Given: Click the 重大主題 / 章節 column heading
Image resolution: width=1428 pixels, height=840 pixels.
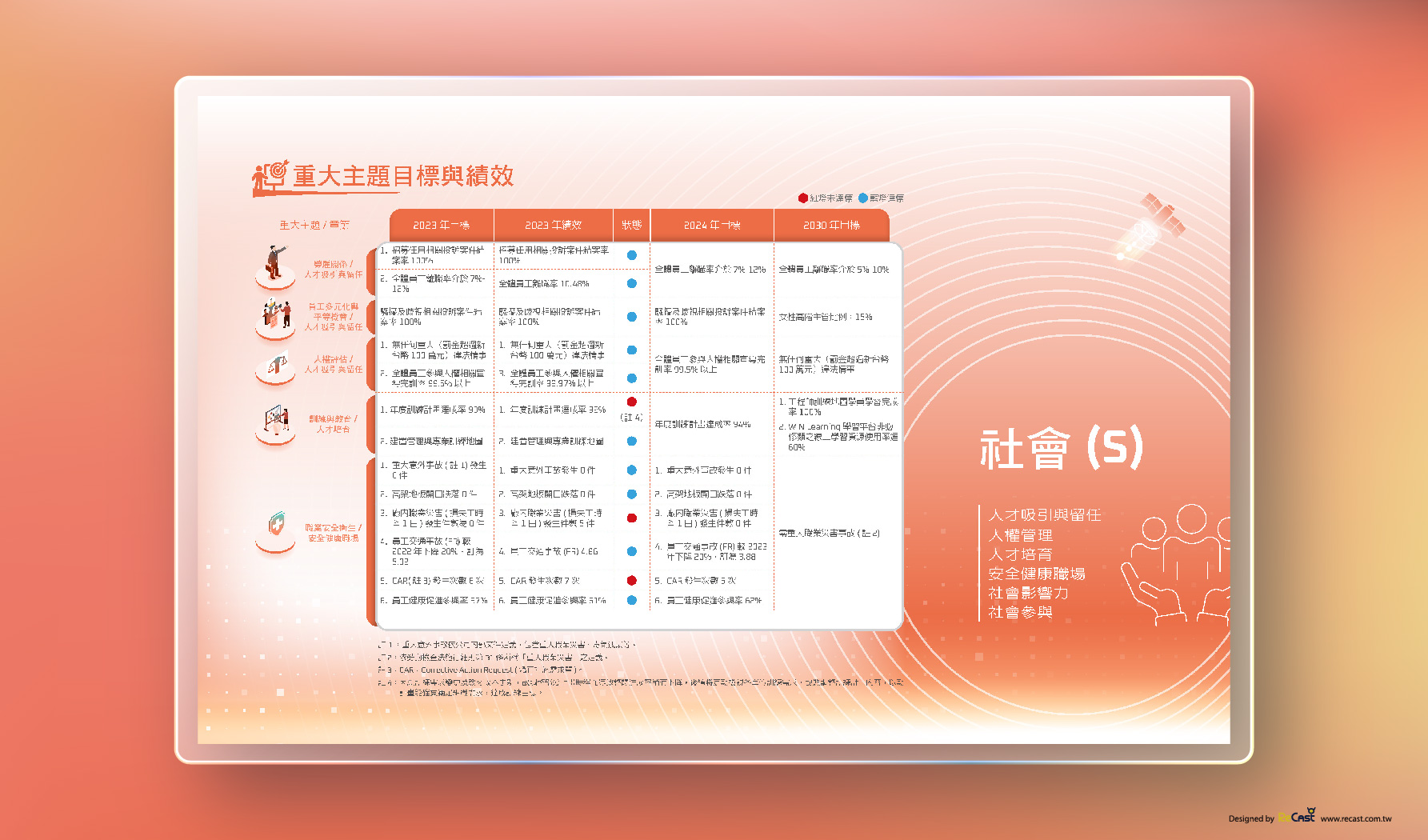Looking at the screenshot, I should click(314, 225).
